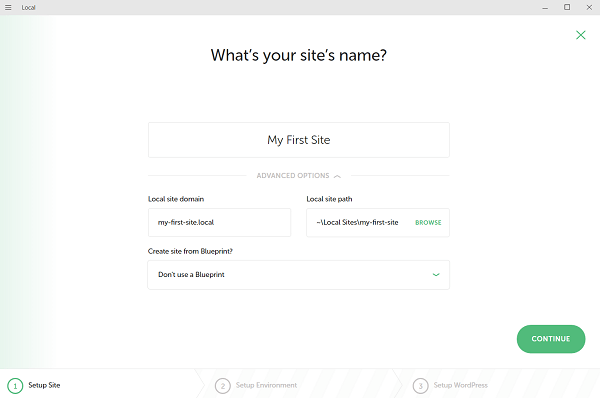Screen dimensions: 600x398
Task: Close the Local application window
Action: point(589,7)
